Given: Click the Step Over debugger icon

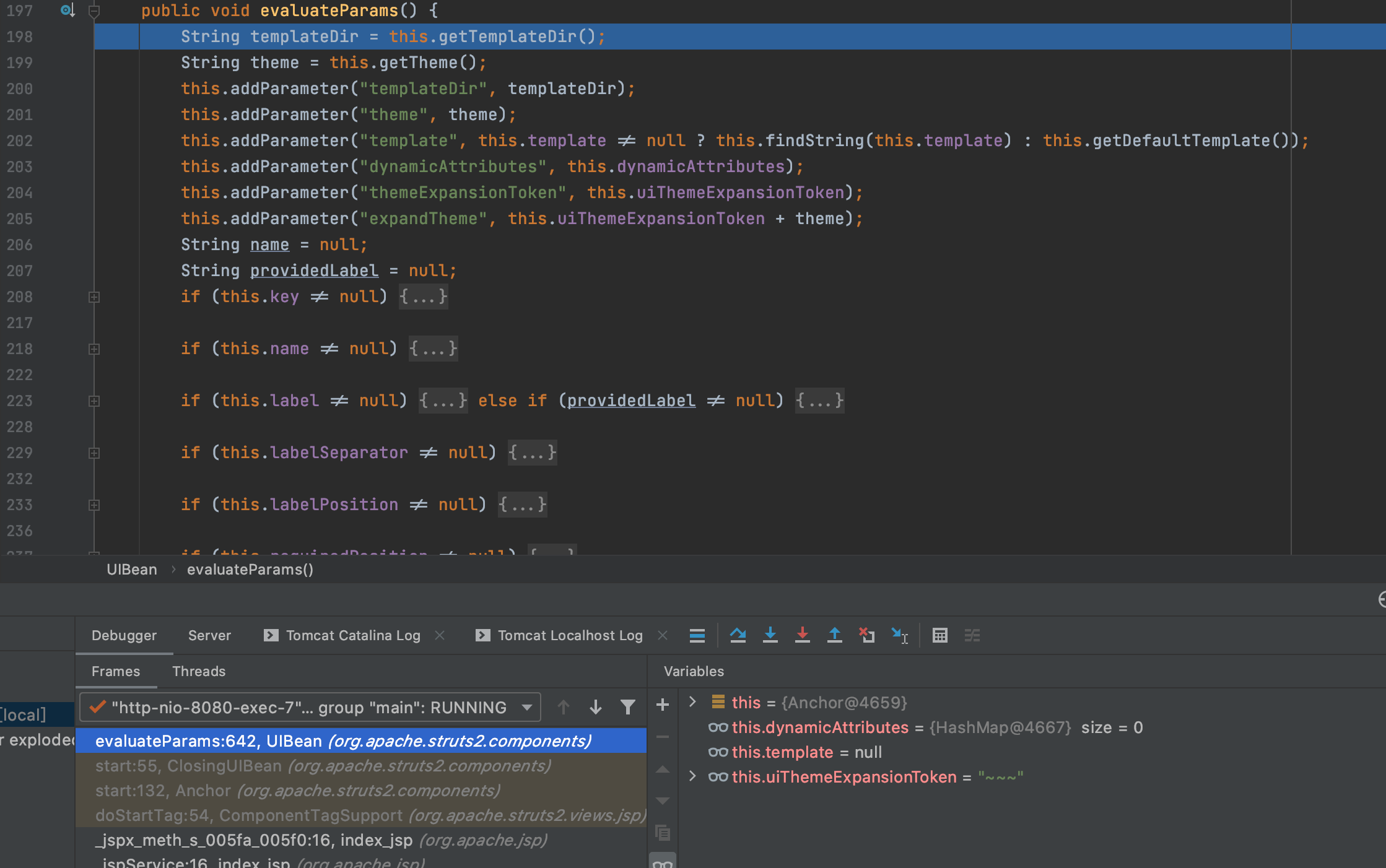Looking at the screenshot, I should pos(738,635).
